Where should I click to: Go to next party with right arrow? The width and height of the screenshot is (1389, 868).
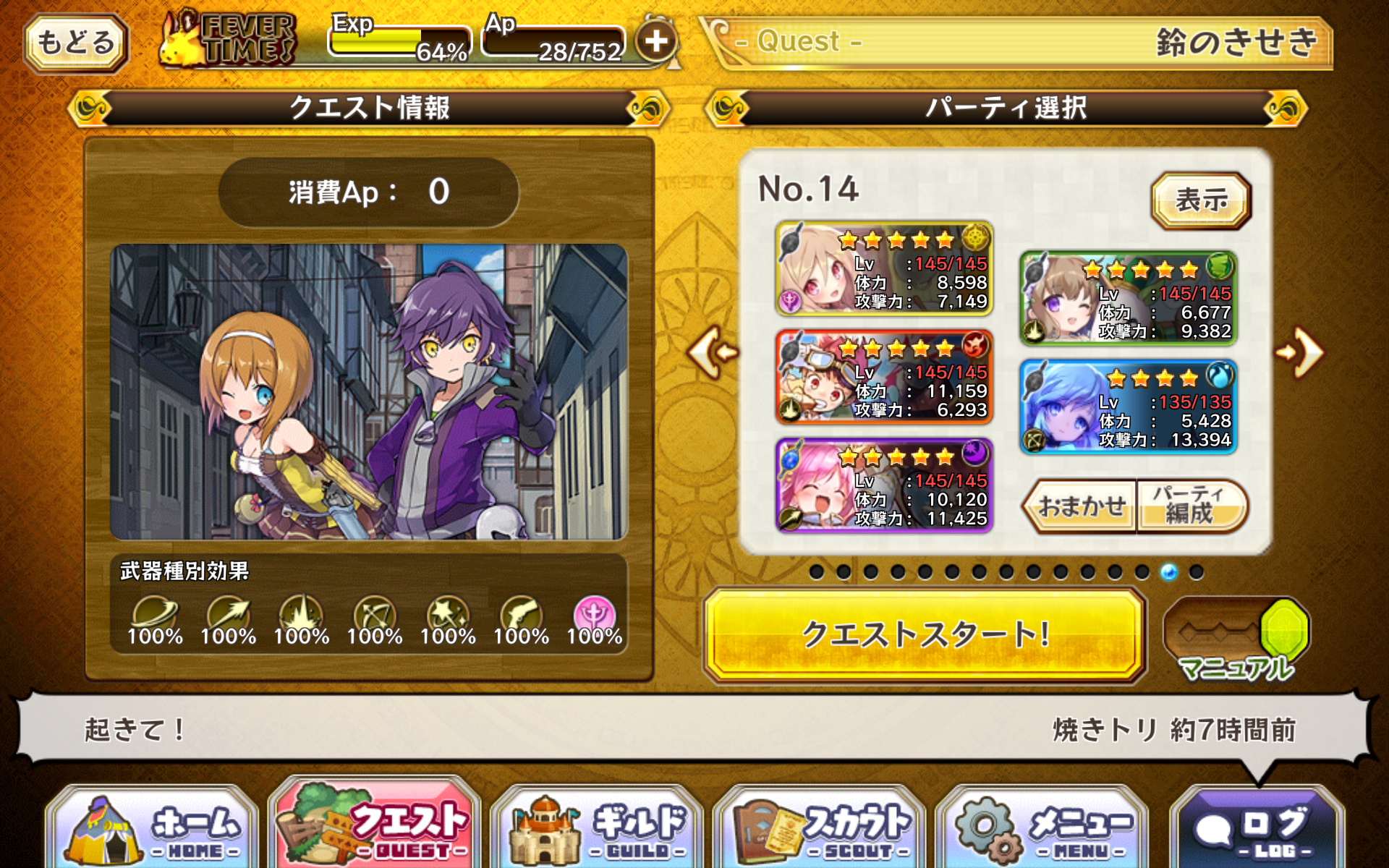click(1300, 352)
